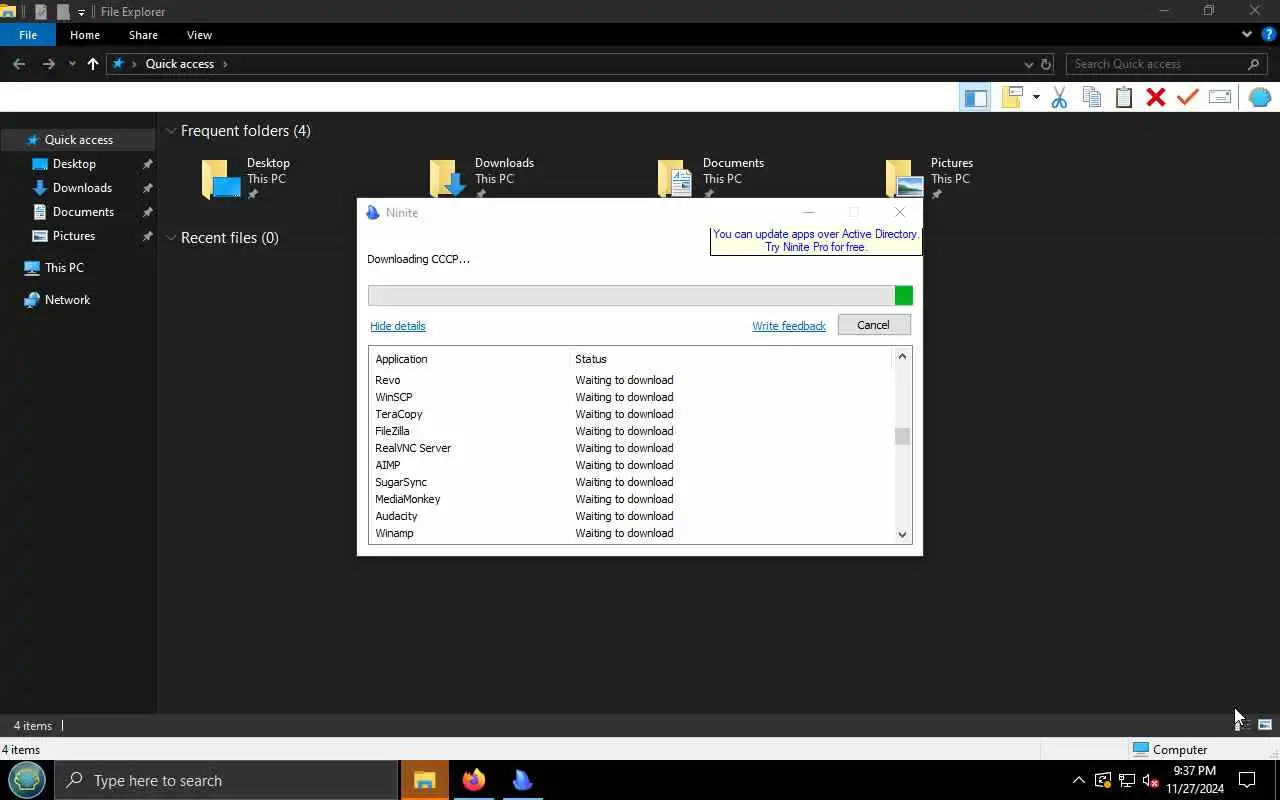Click the Refresh icon next to address bar
Screen dimensions: 1280x800
(1046, 64)
